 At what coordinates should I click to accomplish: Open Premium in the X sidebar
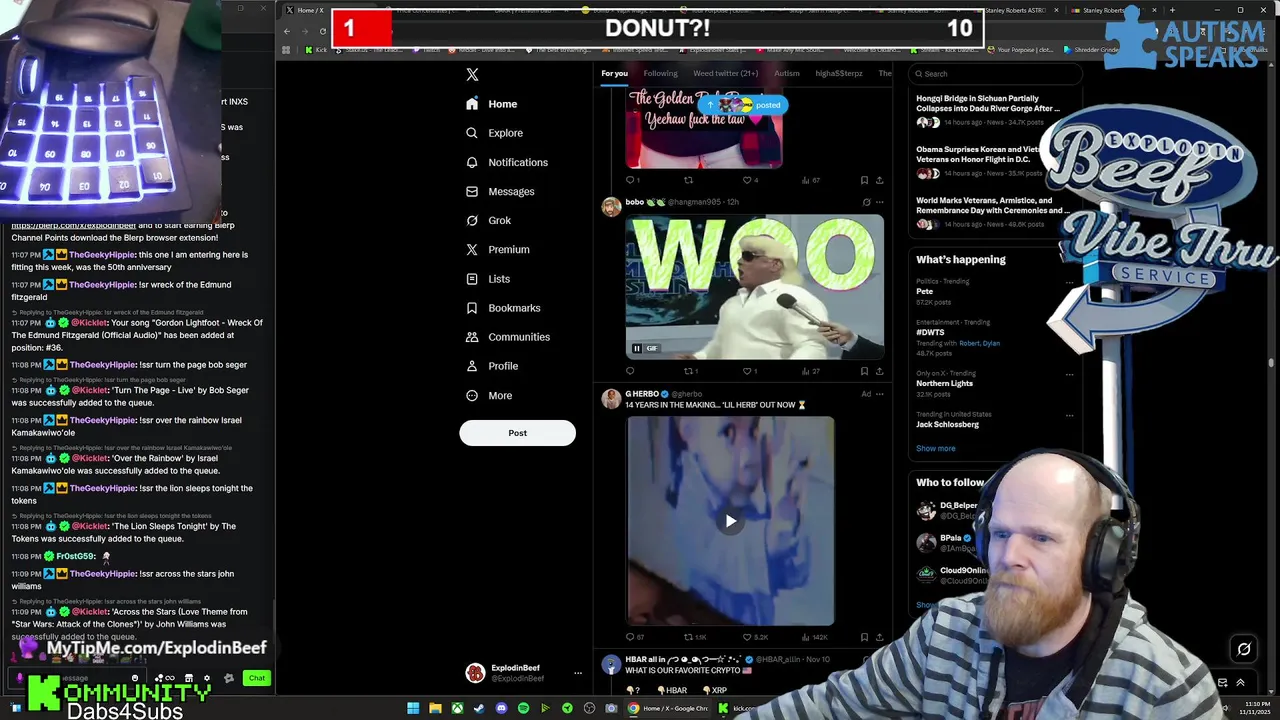497,249
